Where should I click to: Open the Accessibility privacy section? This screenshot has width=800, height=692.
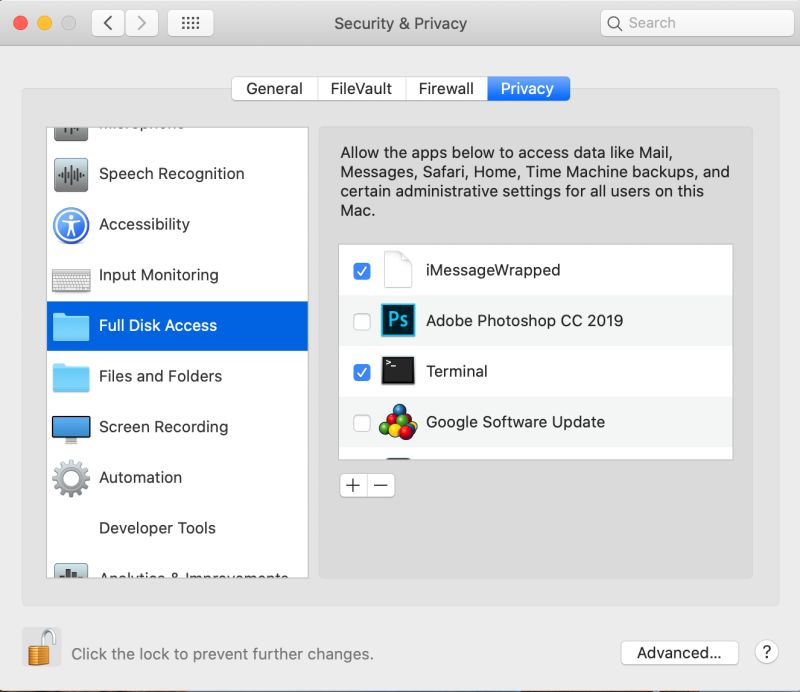tap(145, 224)
